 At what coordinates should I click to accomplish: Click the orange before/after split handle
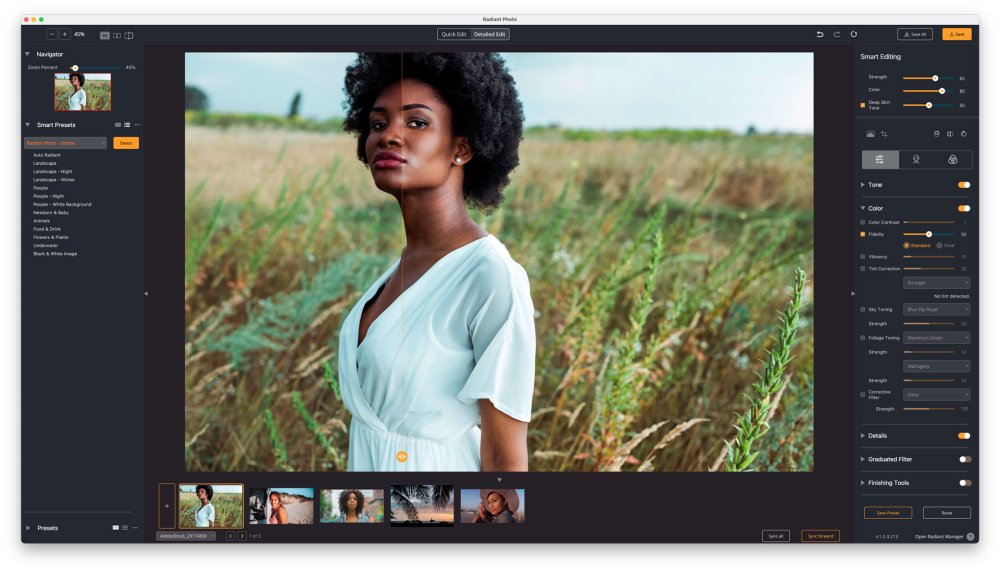coord(402,457)
